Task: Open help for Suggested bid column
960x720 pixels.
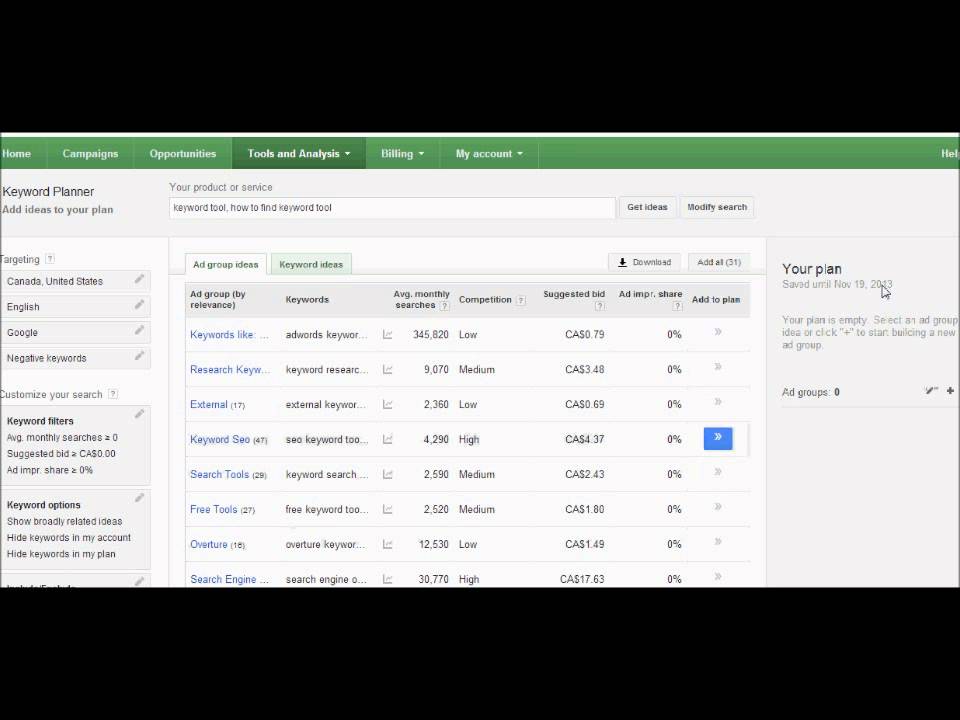Action: (x=599, y=306)
